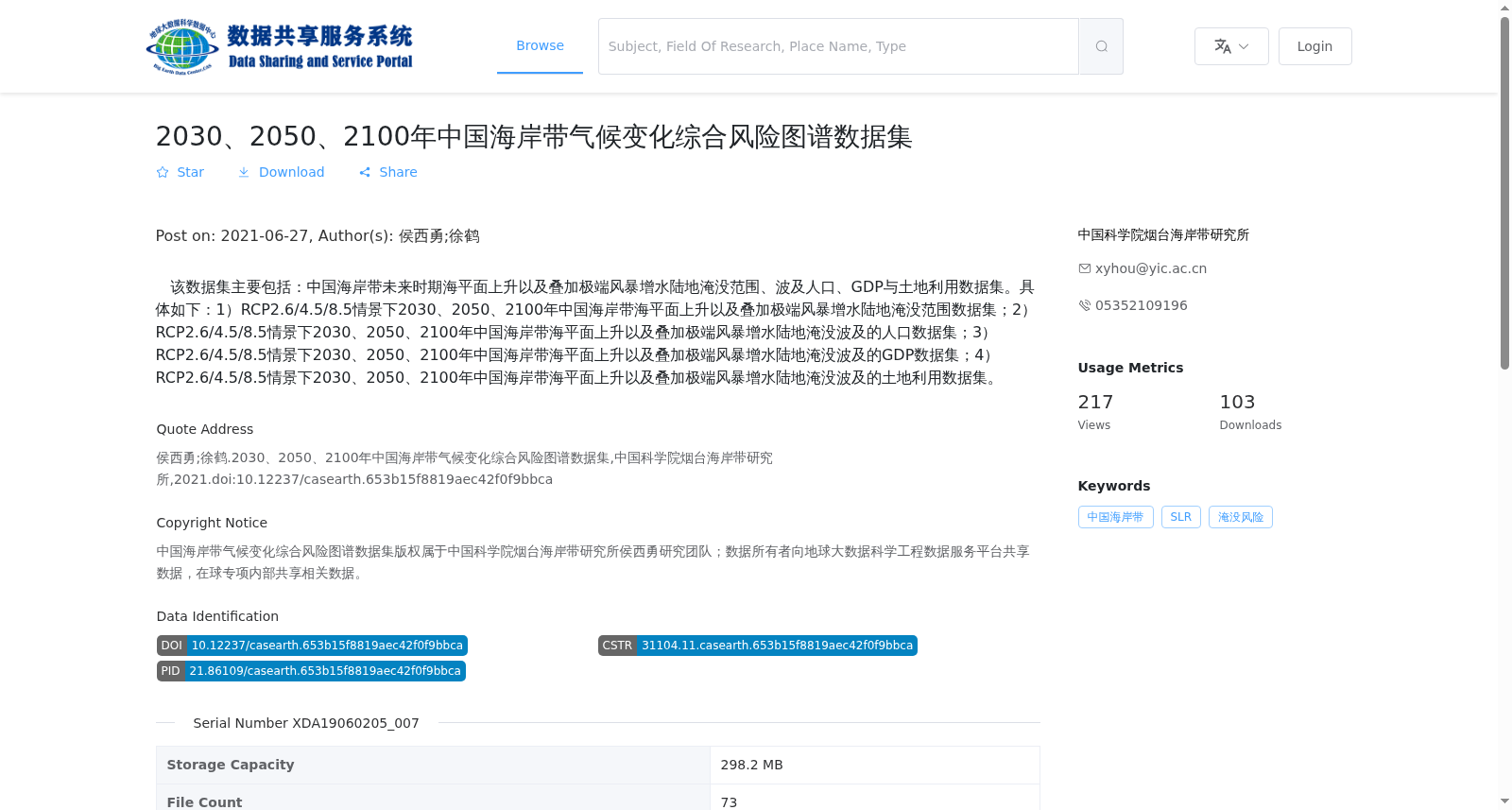Viewport: 1512px width, 810px height.
Task: Click the 298.2 MB storage capacity value
Action: coord(751,765)
